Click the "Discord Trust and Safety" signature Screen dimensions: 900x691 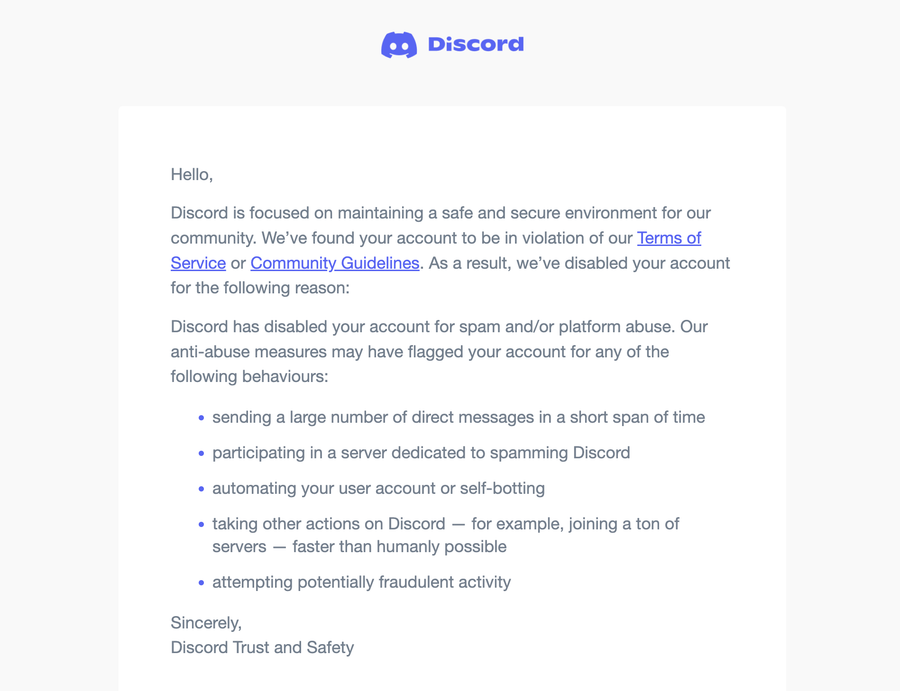click(x=262, y=647)
